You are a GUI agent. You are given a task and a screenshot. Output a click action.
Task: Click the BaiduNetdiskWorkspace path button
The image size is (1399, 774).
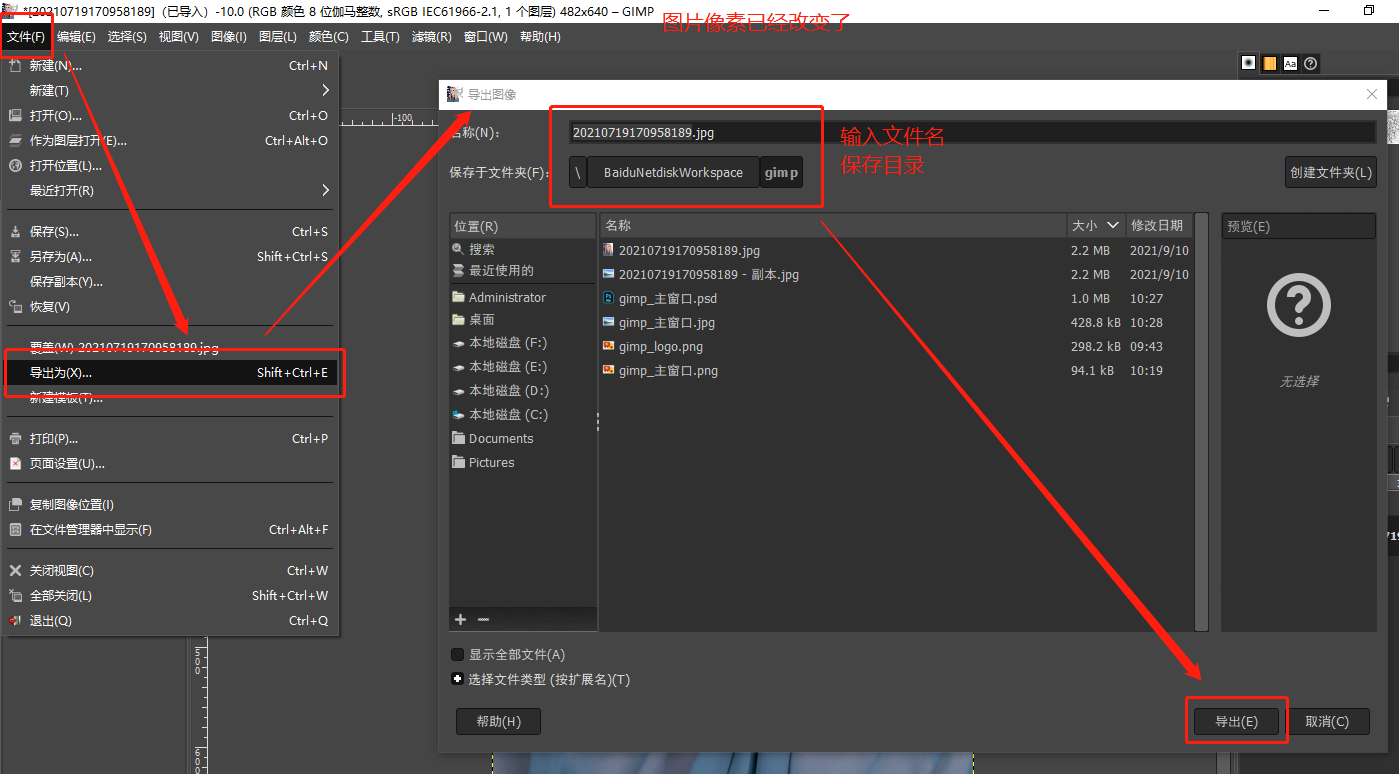(673, 173)
